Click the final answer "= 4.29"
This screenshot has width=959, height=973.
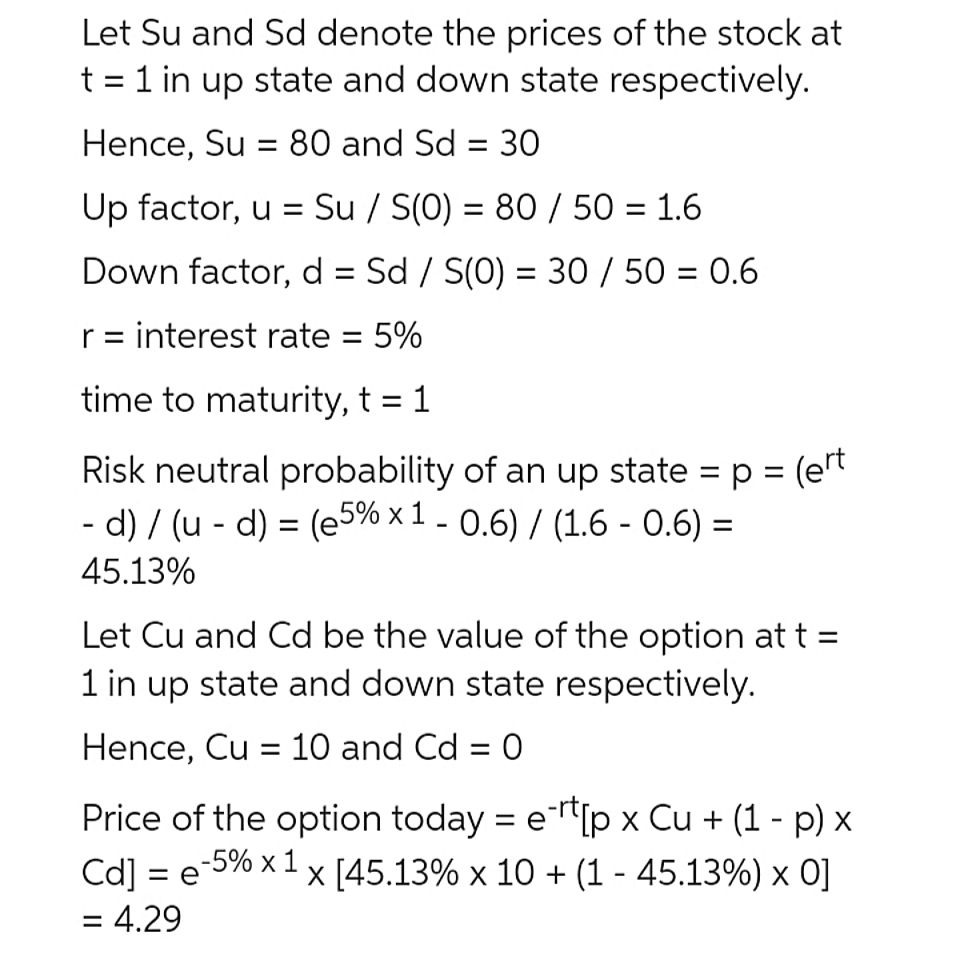[132, 919]
